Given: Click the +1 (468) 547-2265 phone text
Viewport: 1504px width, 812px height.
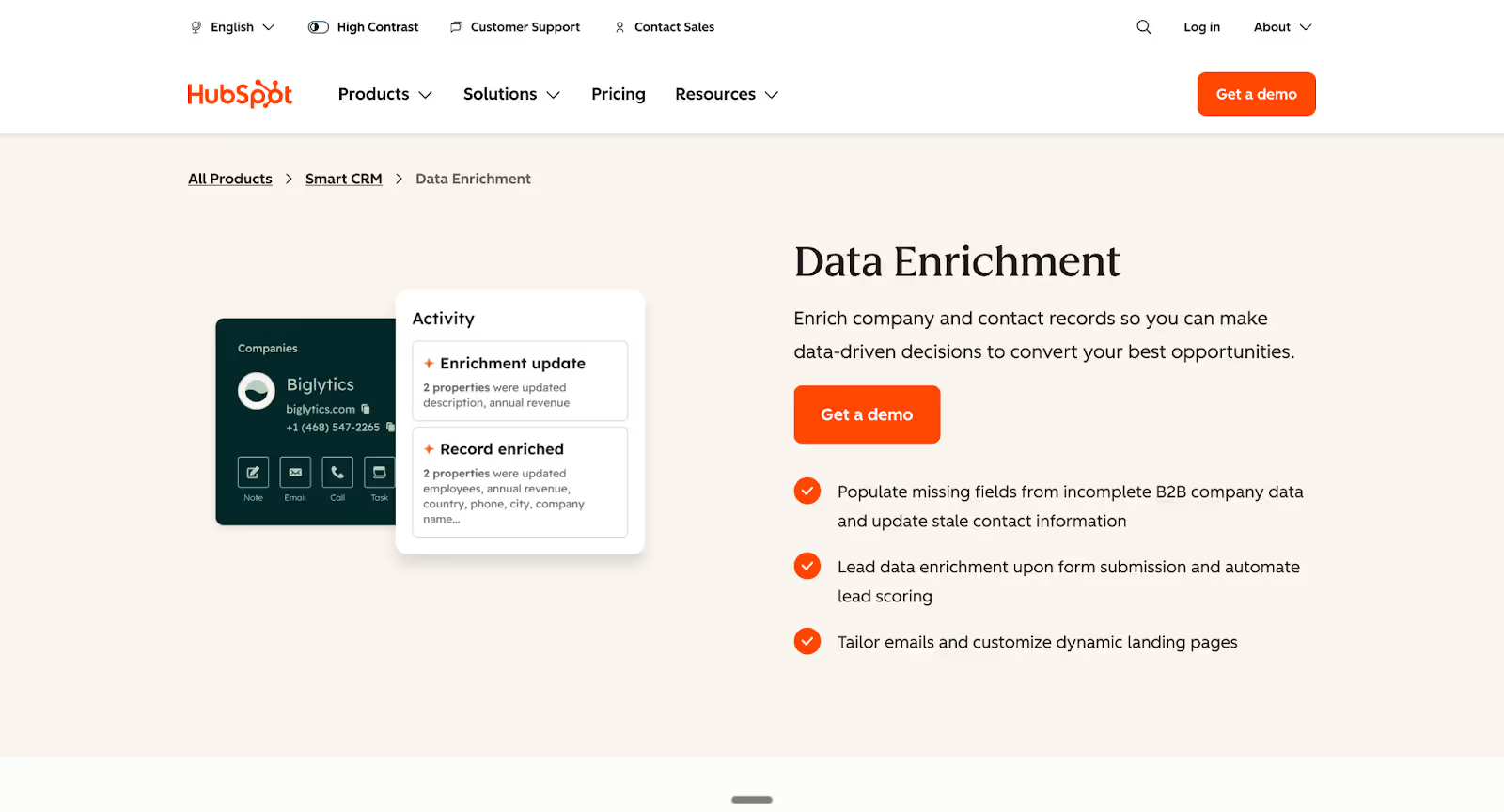Looking at the screenshot, I should (333, 427).
